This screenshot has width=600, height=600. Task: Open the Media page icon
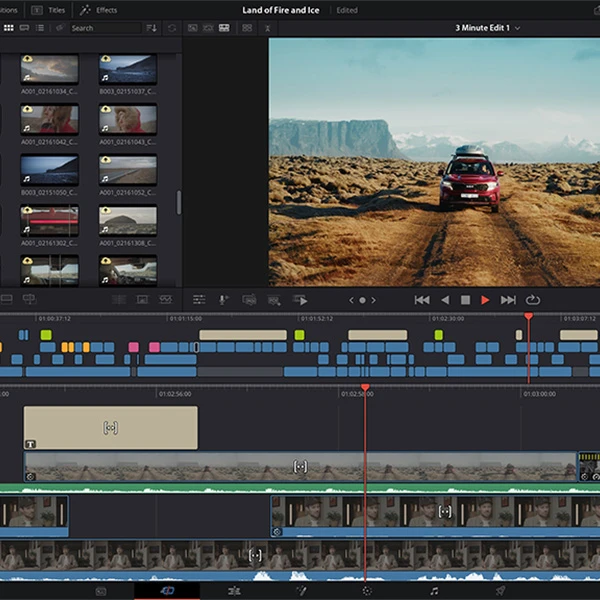100,591
